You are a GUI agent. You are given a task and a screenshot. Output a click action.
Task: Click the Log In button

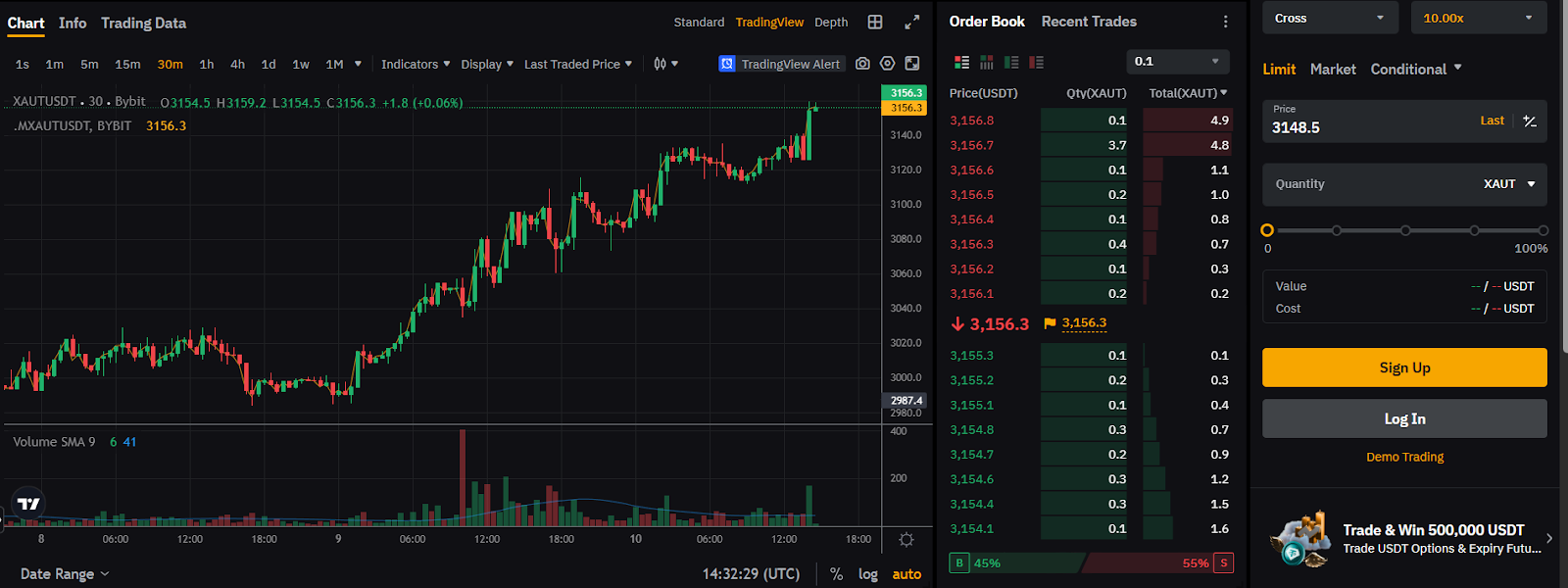click(1404, 418)
